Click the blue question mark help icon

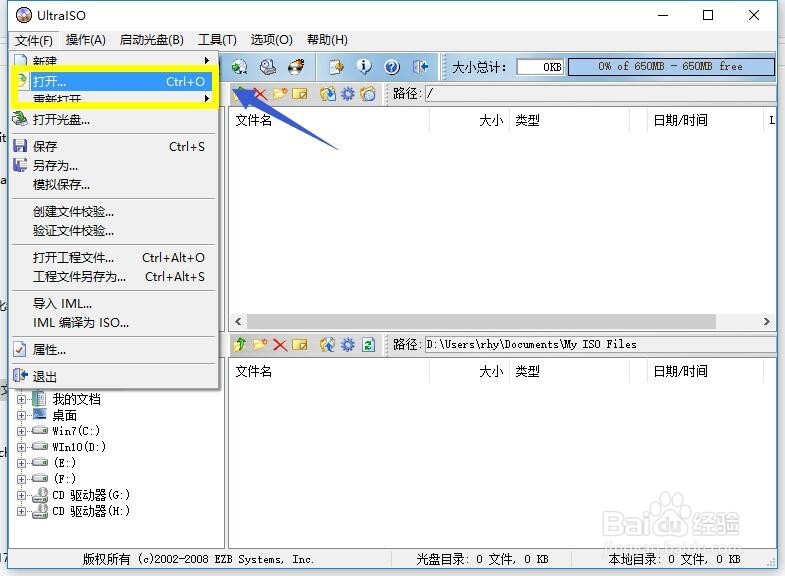(392, 67)
